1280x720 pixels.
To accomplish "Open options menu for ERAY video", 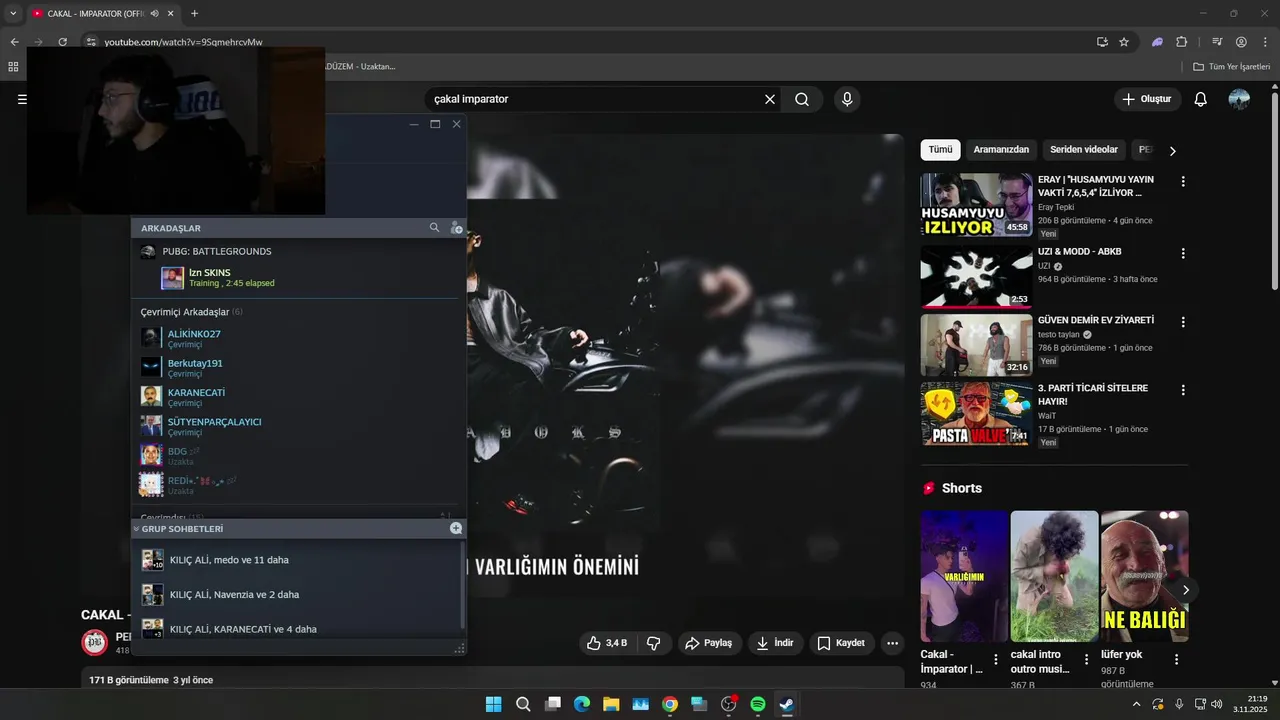I will [x=1183, y=182].
